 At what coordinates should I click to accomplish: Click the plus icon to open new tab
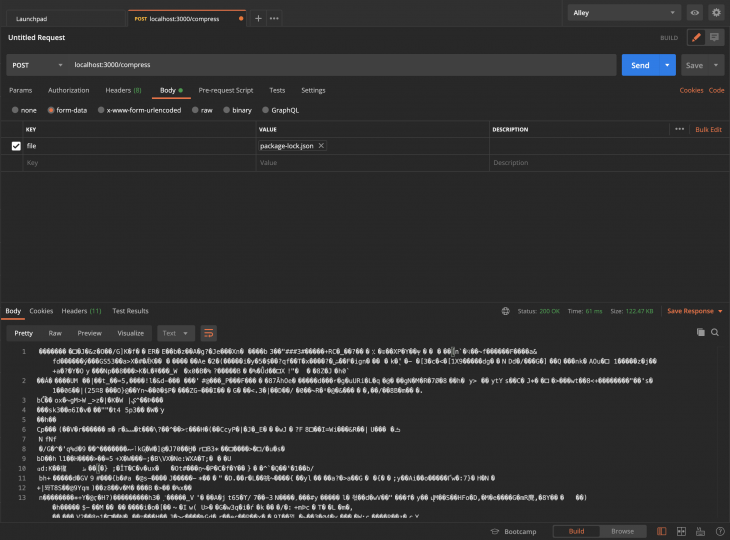click(258, 18)
